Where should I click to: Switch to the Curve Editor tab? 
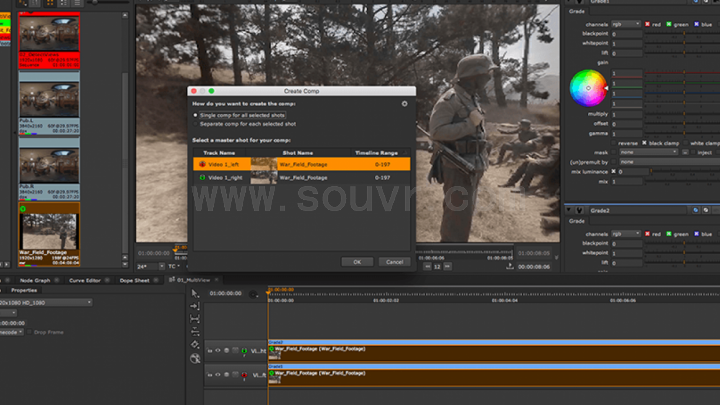(x=84, y=280)
